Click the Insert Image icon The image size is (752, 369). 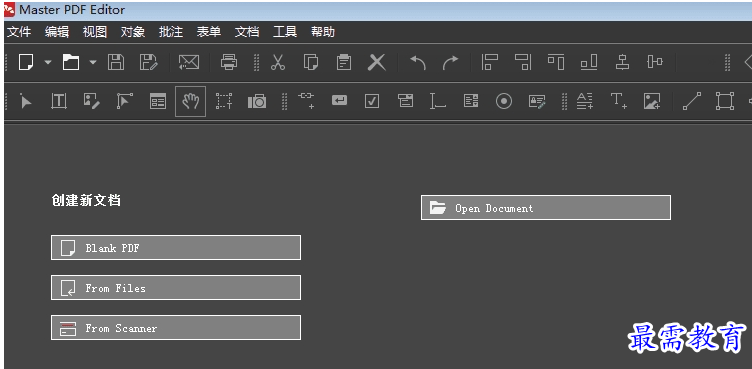tap(652, 101)
